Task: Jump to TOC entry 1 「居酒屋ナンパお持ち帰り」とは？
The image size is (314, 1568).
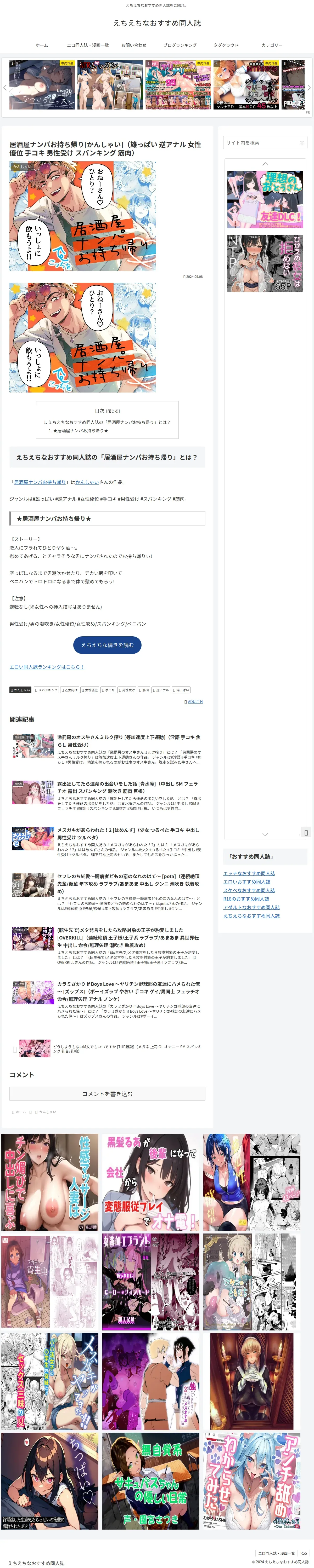Action: point(109,422)
